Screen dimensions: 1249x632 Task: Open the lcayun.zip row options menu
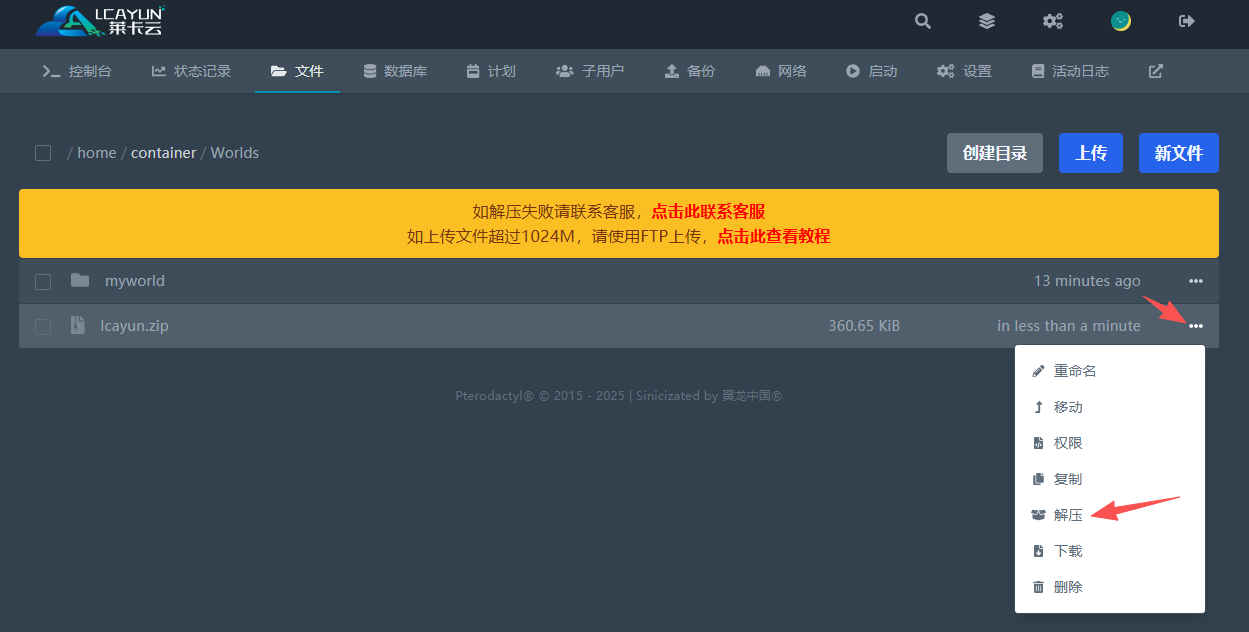(1196, 326)
